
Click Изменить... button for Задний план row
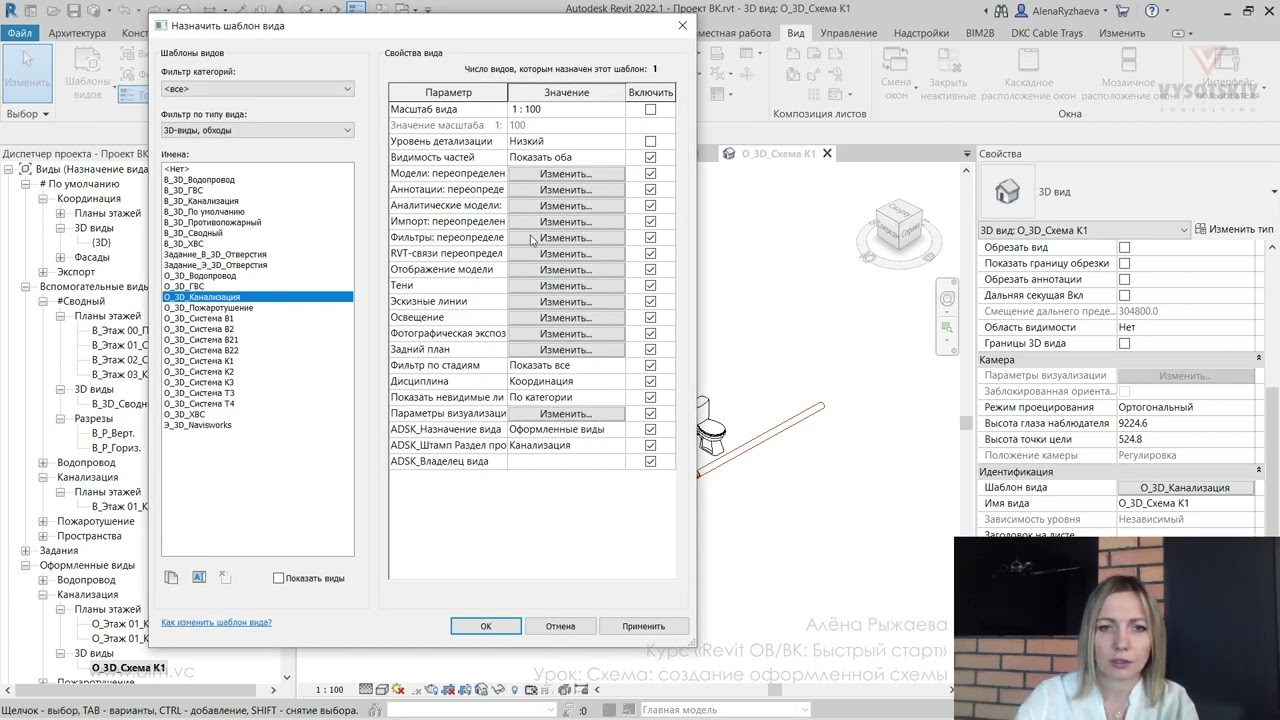pyautogui.click(x=566, y=350)
